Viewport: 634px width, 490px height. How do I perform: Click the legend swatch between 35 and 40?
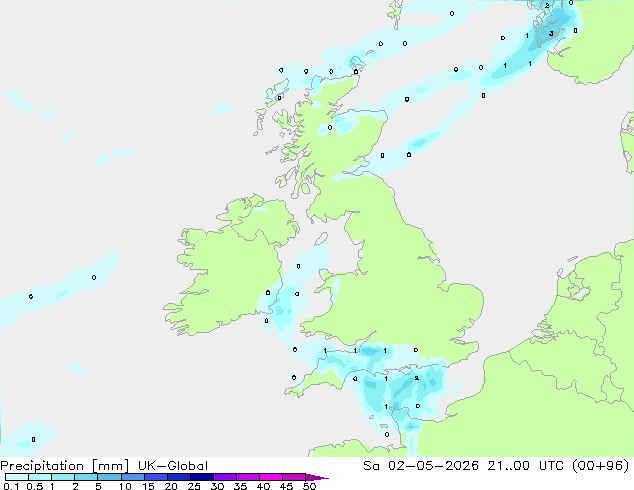click(247, 477)
